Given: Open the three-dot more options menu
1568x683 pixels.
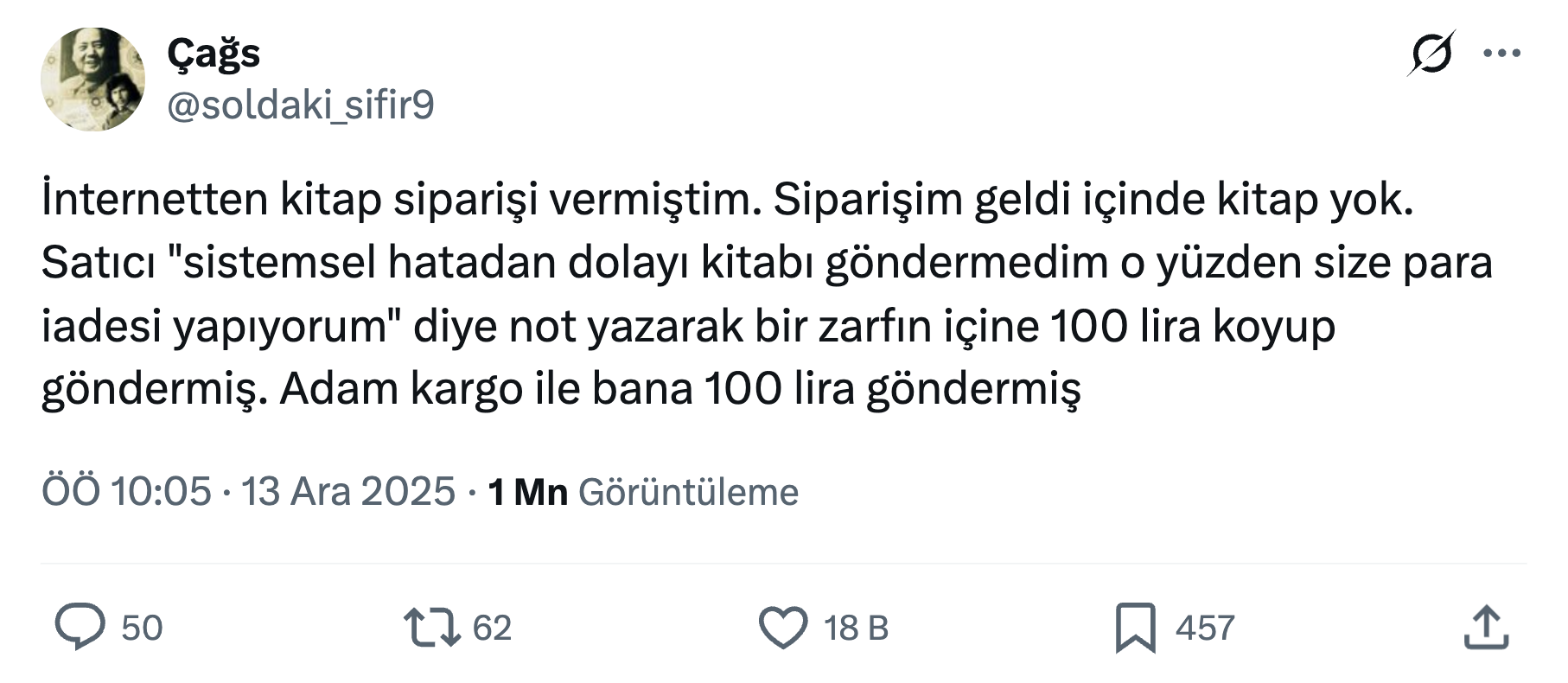Looking at the screenshot, I should (1501, 54).
